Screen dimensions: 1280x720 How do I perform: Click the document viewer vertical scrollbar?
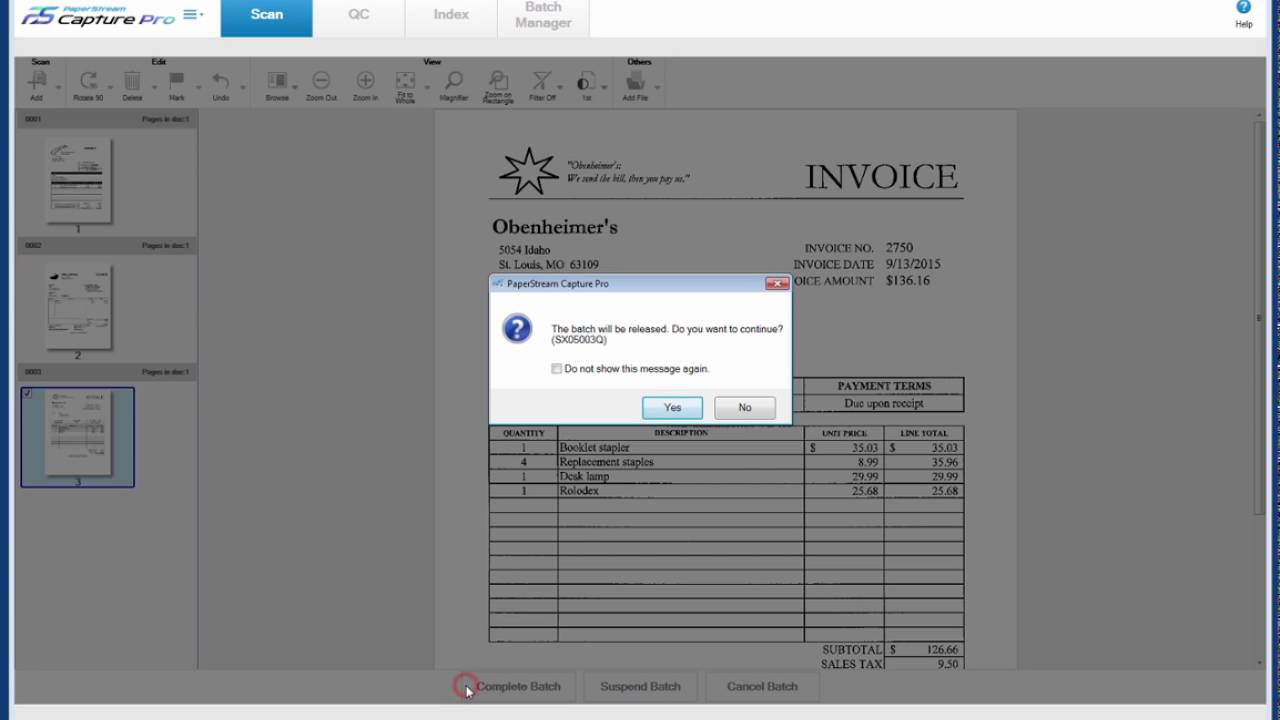coord(1259,318)
